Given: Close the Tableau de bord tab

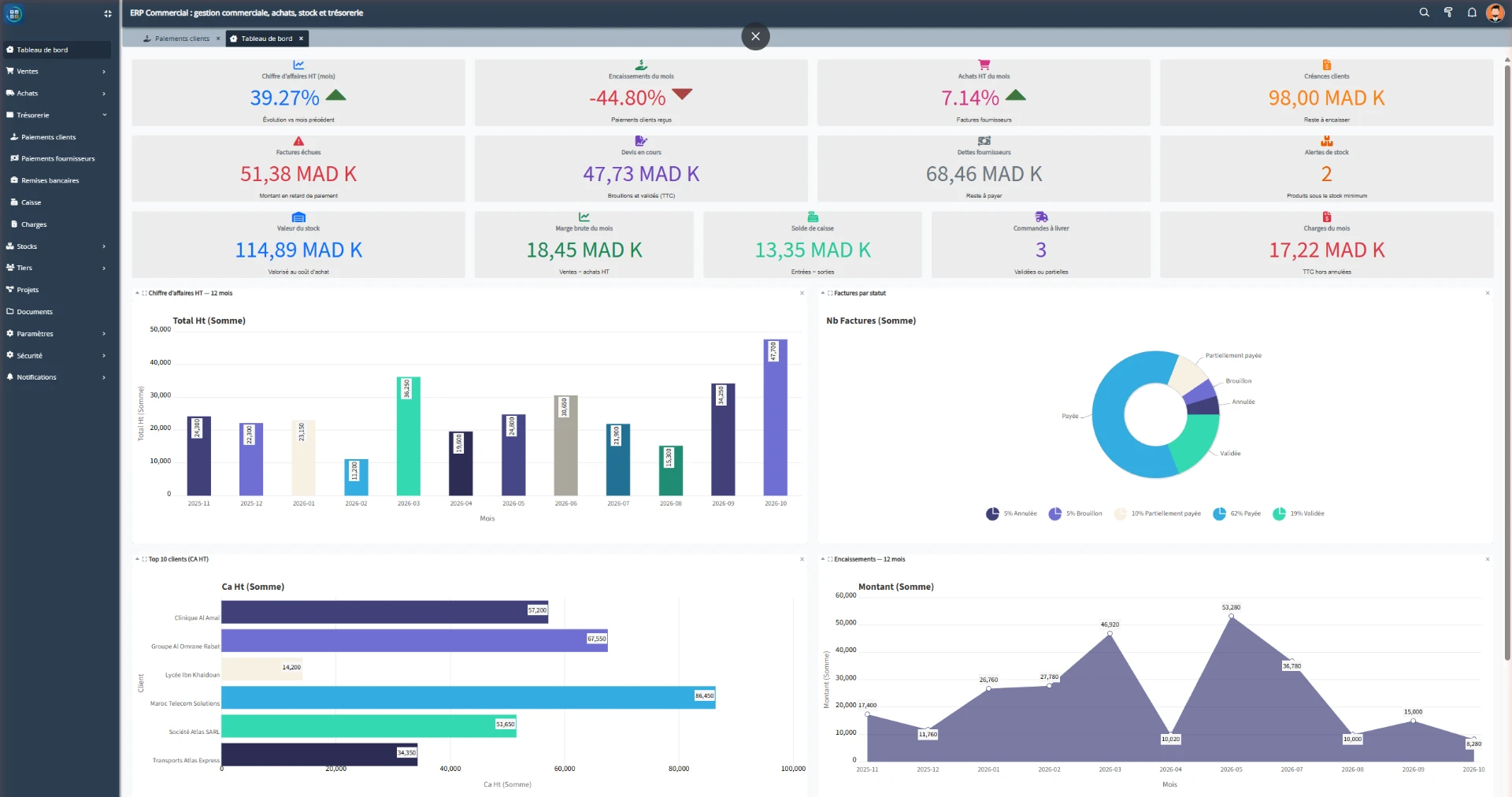Looking at the screenshot, I should [301, 39].
